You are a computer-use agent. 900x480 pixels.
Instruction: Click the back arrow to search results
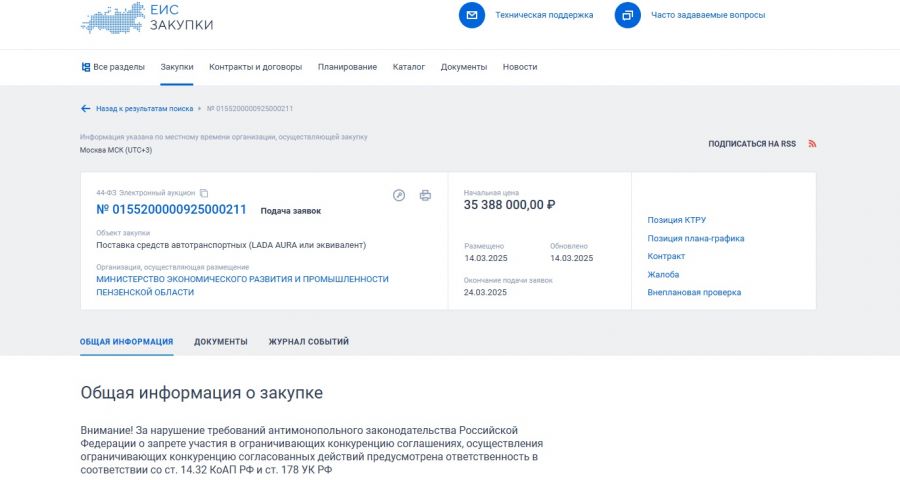[85, 108]
